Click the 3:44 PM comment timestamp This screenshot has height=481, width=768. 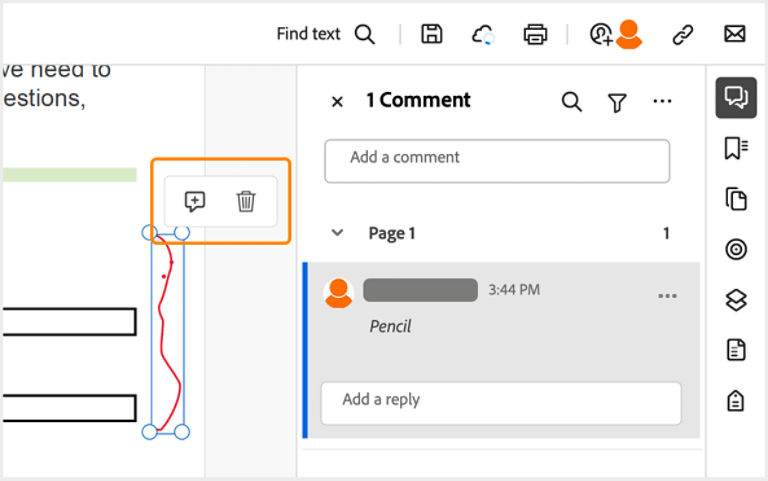tap(514, 289)
